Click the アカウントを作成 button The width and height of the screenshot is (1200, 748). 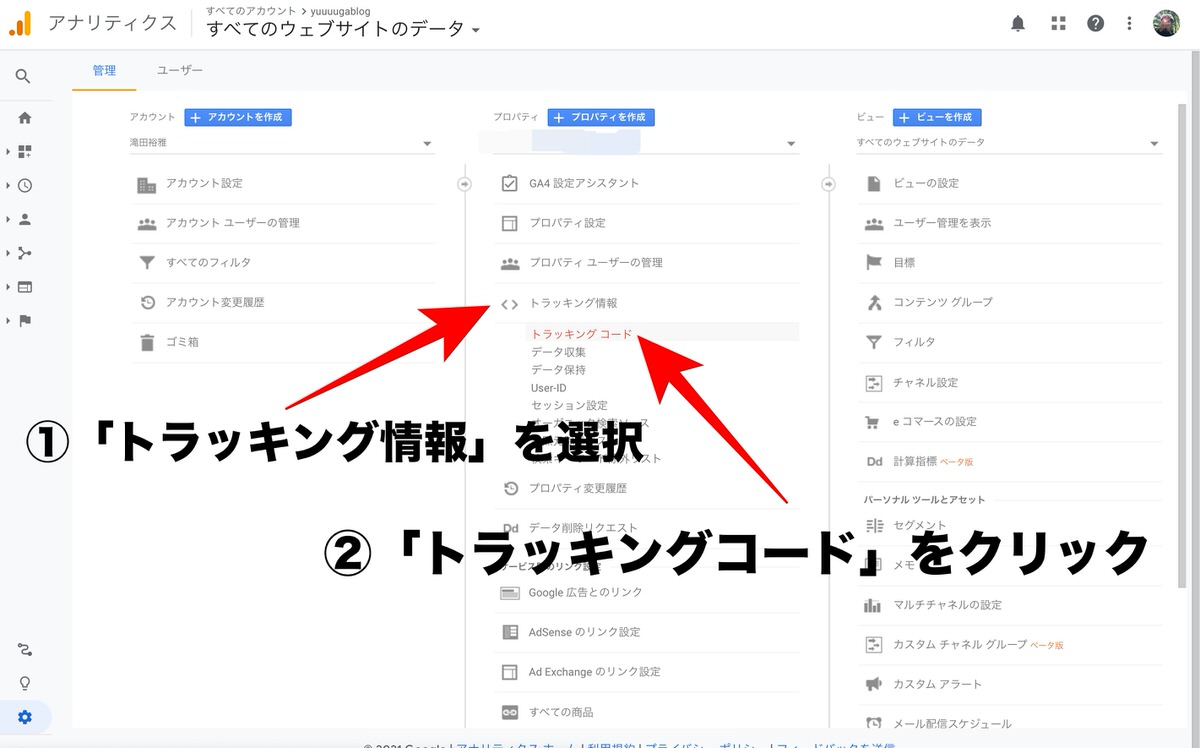point(237,117)
